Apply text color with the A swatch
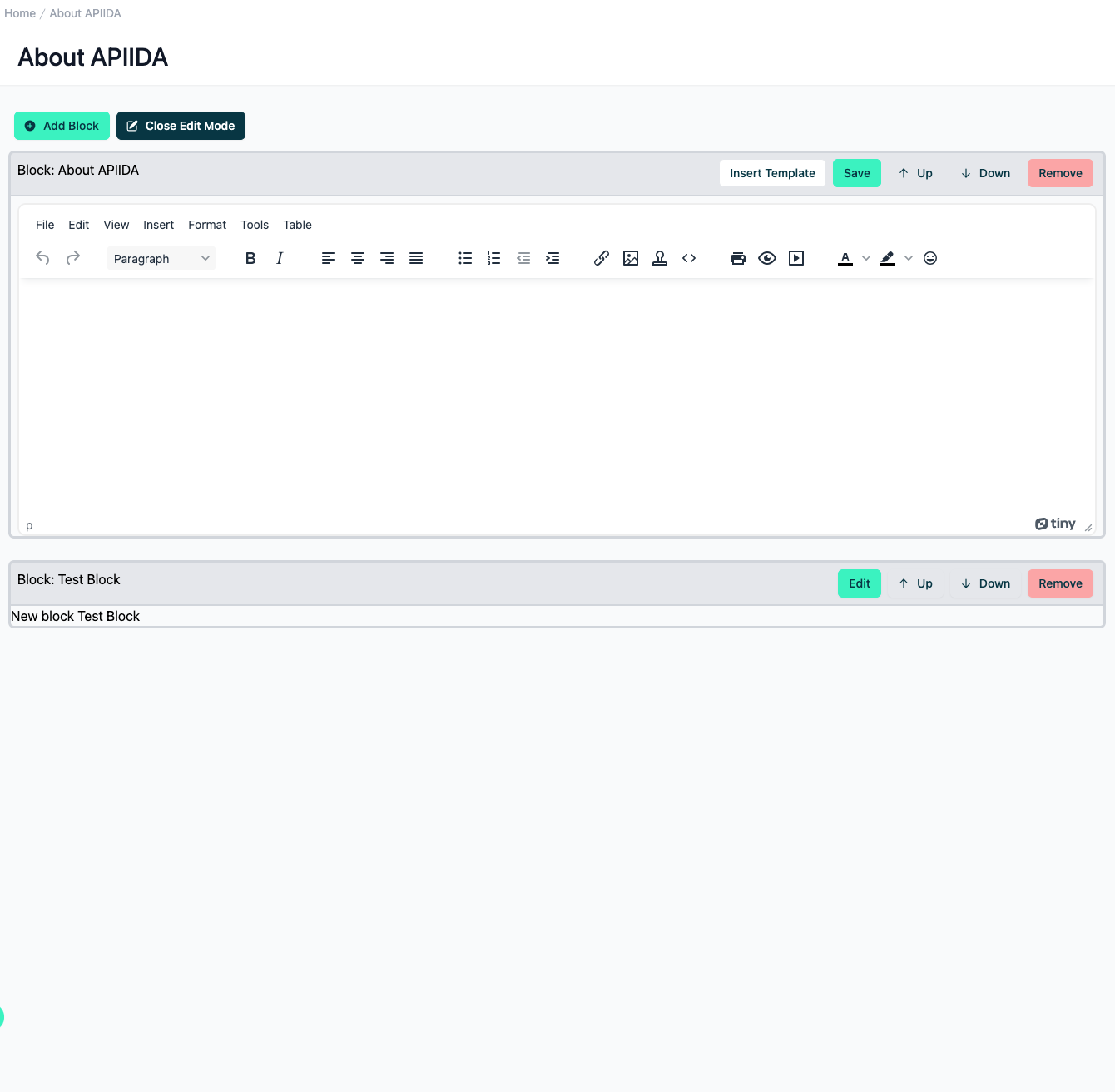Screen dimensions: 1115x1092 [x=845, y=258]
